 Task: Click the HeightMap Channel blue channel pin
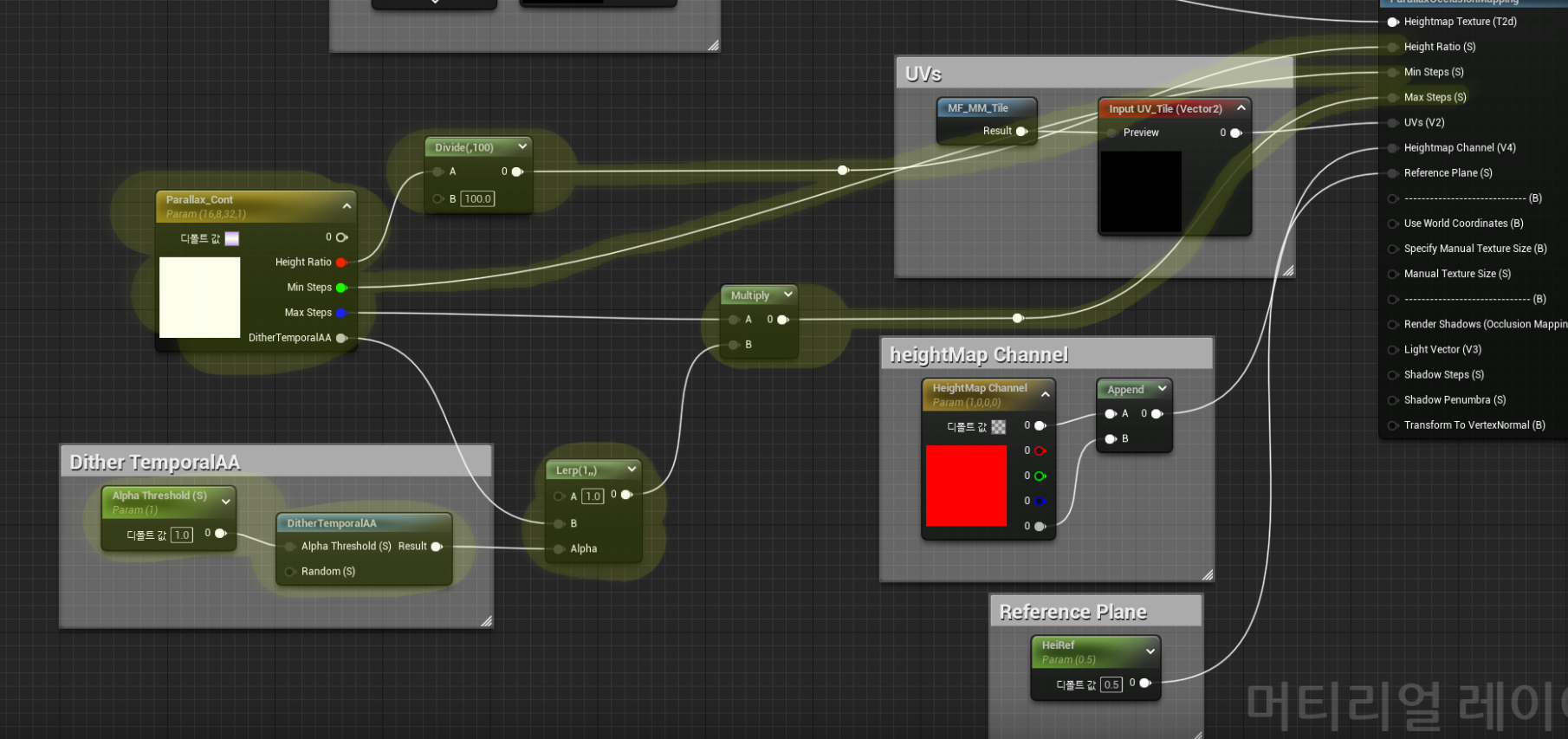coord(1040,501)
